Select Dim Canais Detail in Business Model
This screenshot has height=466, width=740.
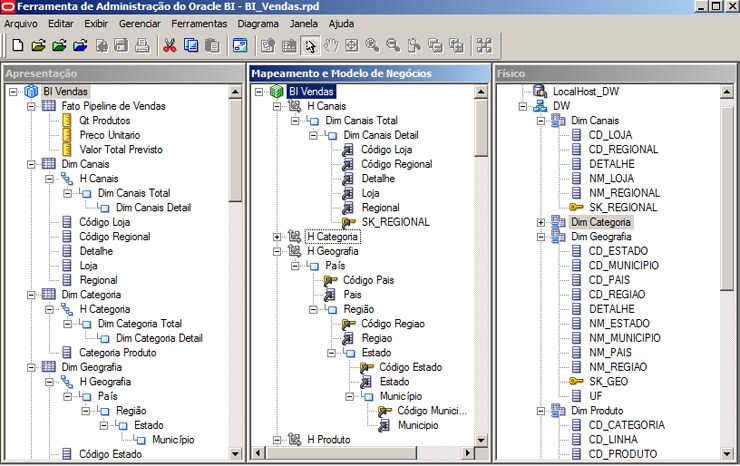[381, 135]
